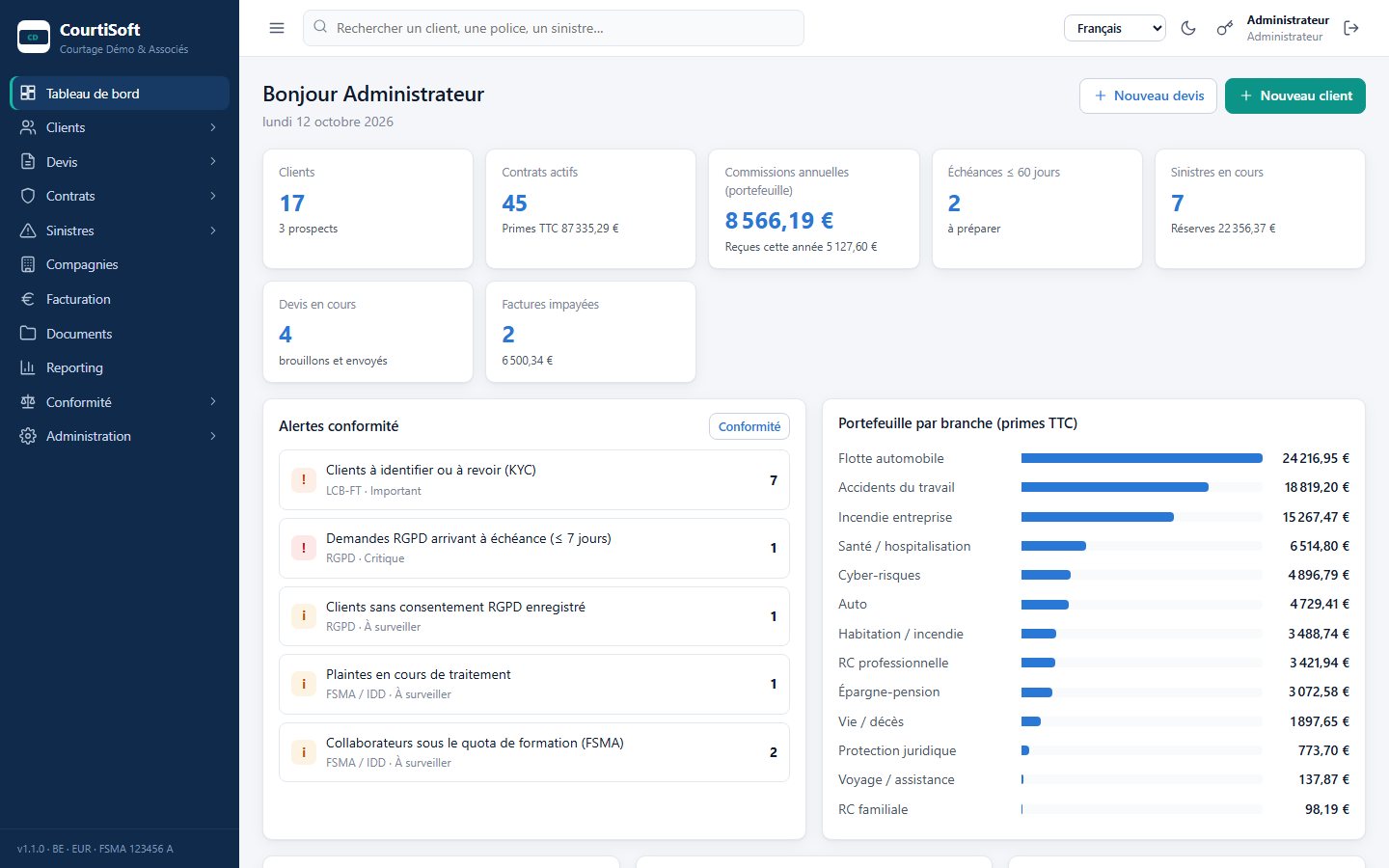Image resolution: width=1389 pixels, height=868 pixels.
Task: Click the Contrats shield icon
Action: point(28,196)
